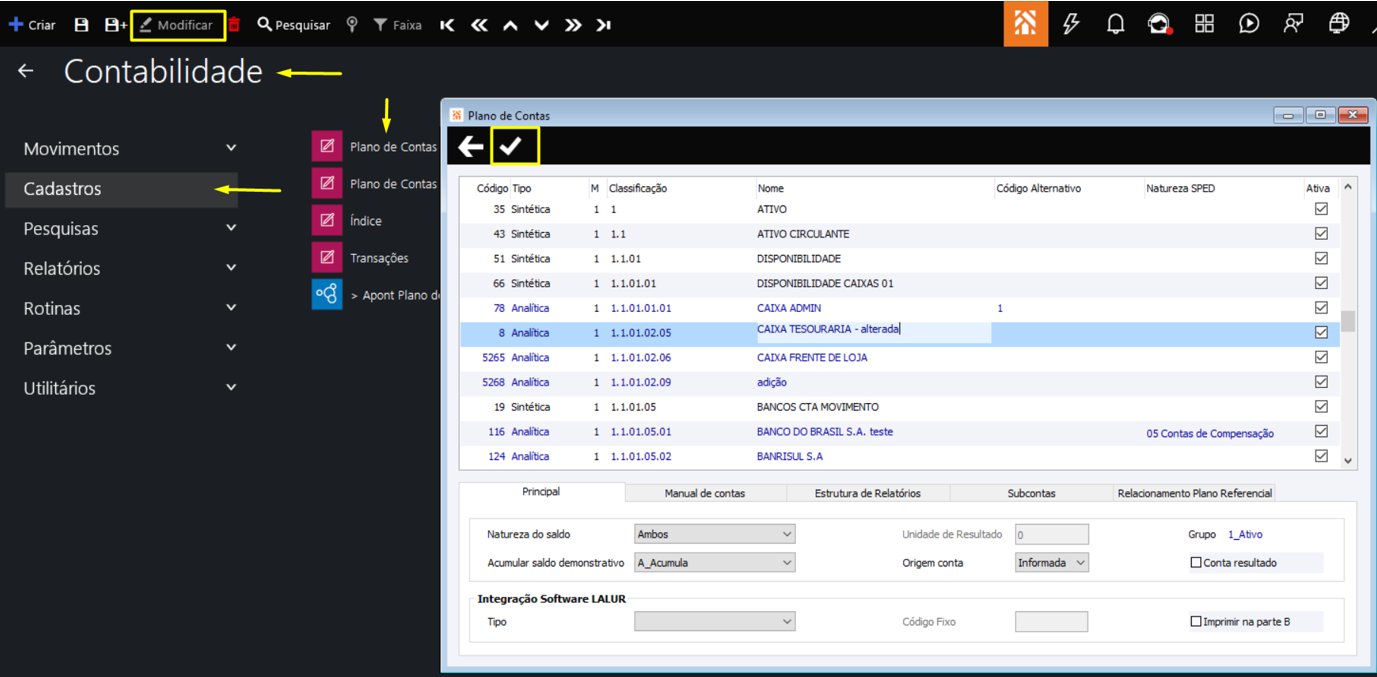Click the next record down arrow
The height and width of the screenshot is (677, 1377).
(541, 25)
